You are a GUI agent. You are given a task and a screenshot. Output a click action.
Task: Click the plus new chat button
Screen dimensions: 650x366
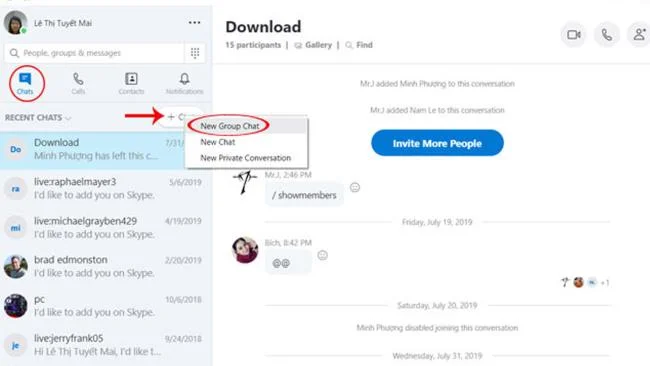coord(171,117)
